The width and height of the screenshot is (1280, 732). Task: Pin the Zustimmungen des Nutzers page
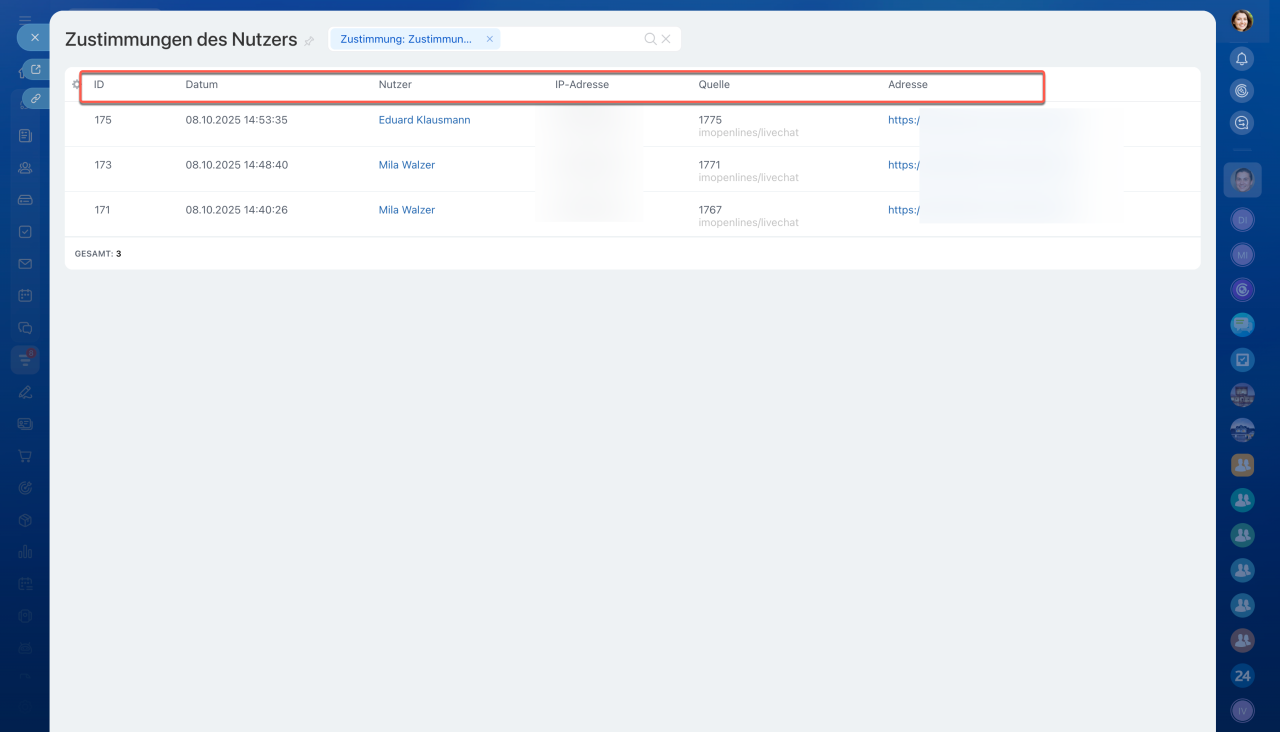click(309, 41)
